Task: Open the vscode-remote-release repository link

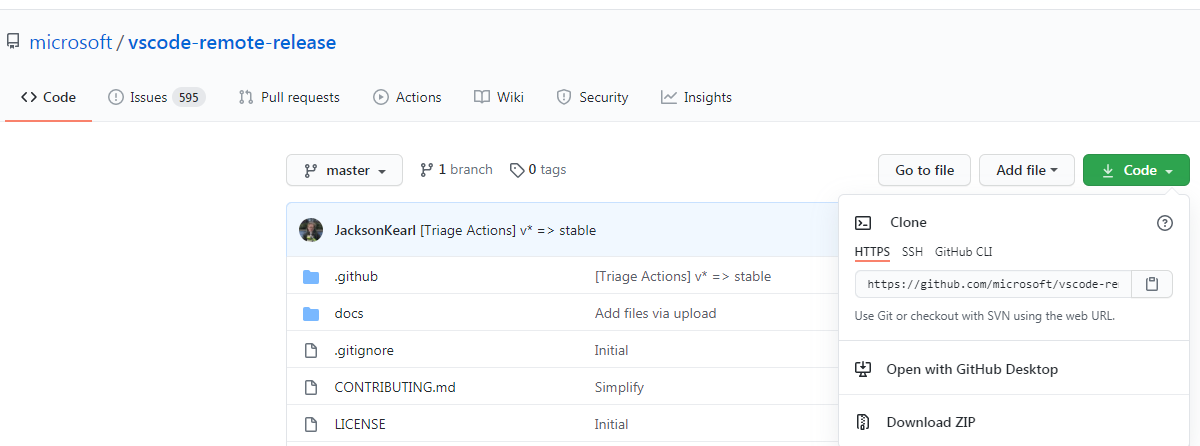Action: (x=232, y=42)
